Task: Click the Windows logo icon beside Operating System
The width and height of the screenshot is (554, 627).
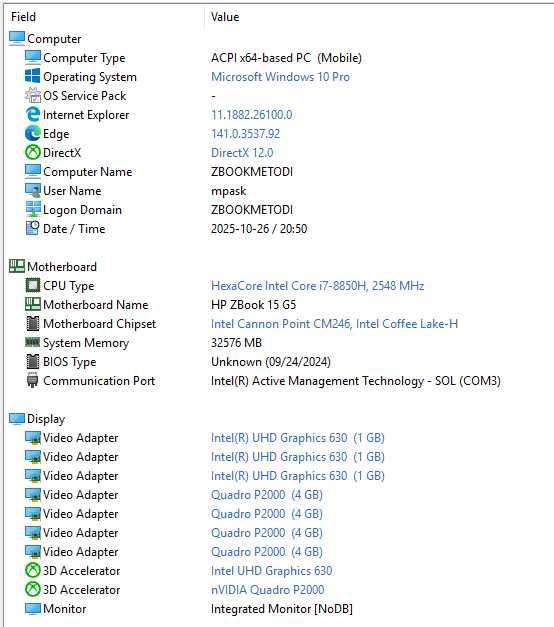Action: pos(33,76)
